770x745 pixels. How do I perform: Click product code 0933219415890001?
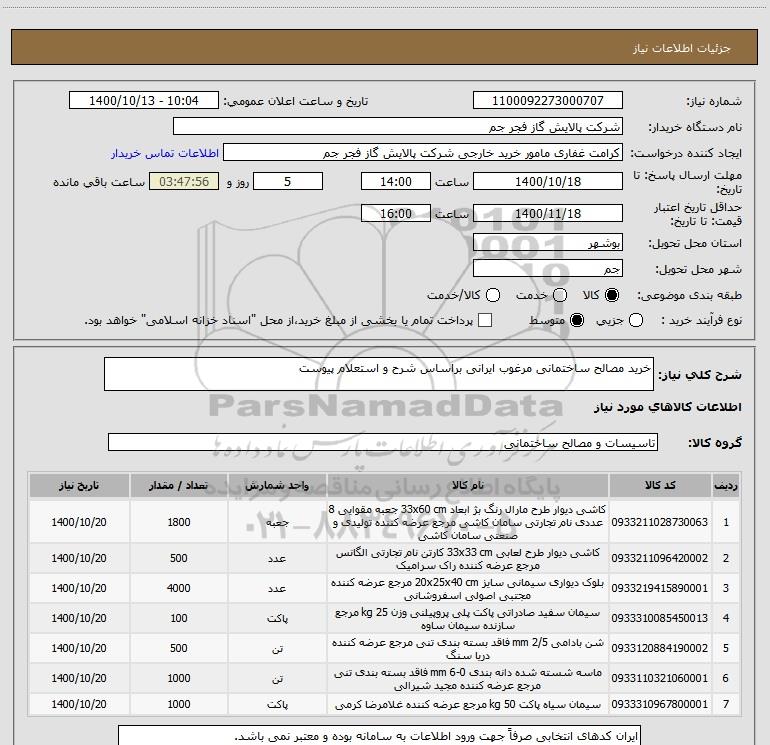click(x=660, y=588)
